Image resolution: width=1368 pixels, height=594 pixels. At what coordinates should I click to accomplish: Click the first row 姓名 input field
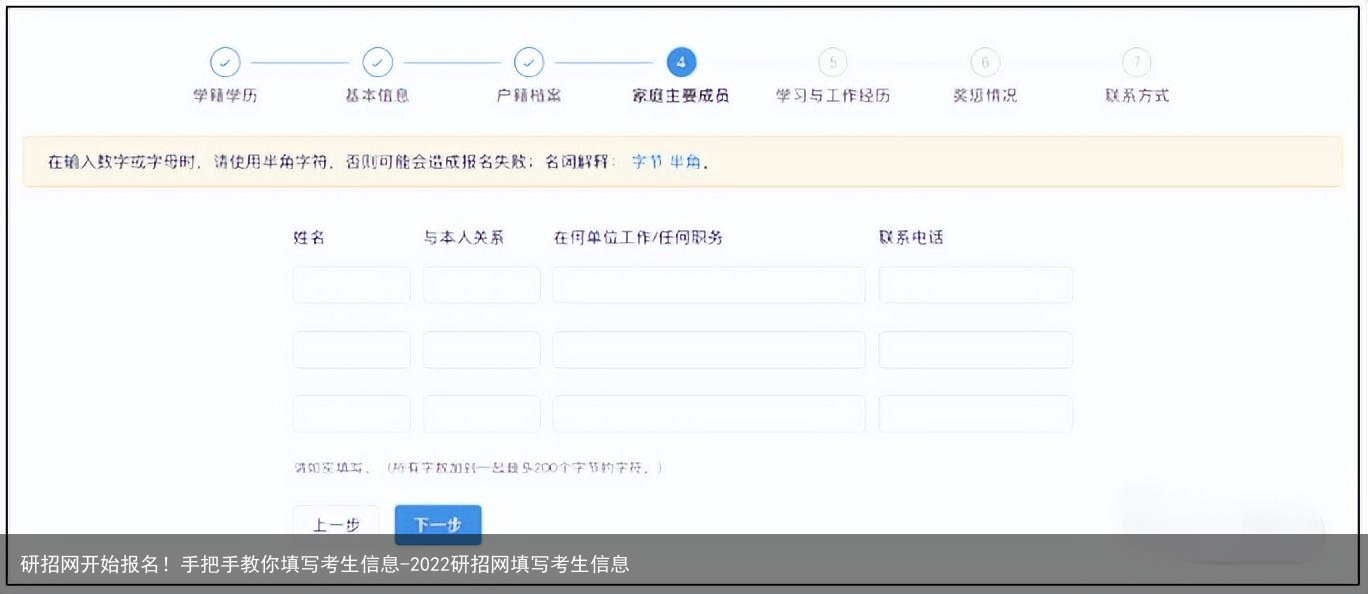click(x=351, y=284)
